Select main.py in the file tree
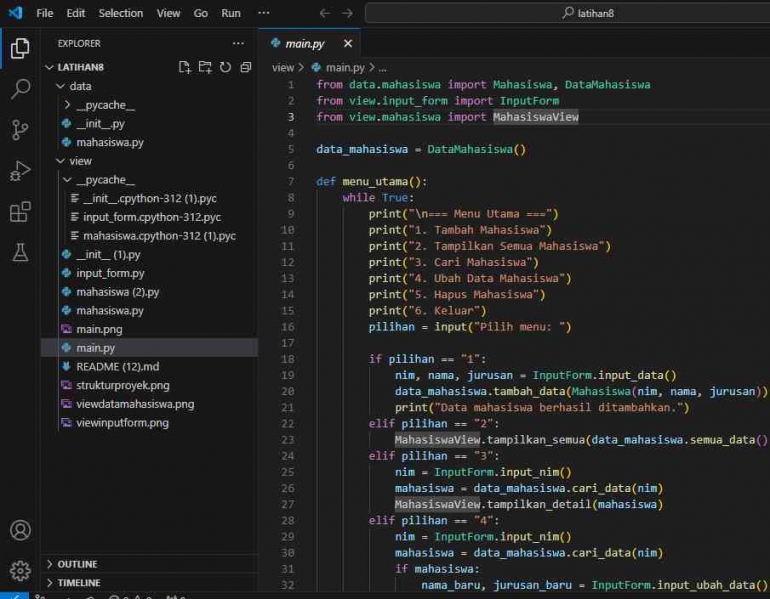Viewport: 770px width, 599px height. point(149,348)
